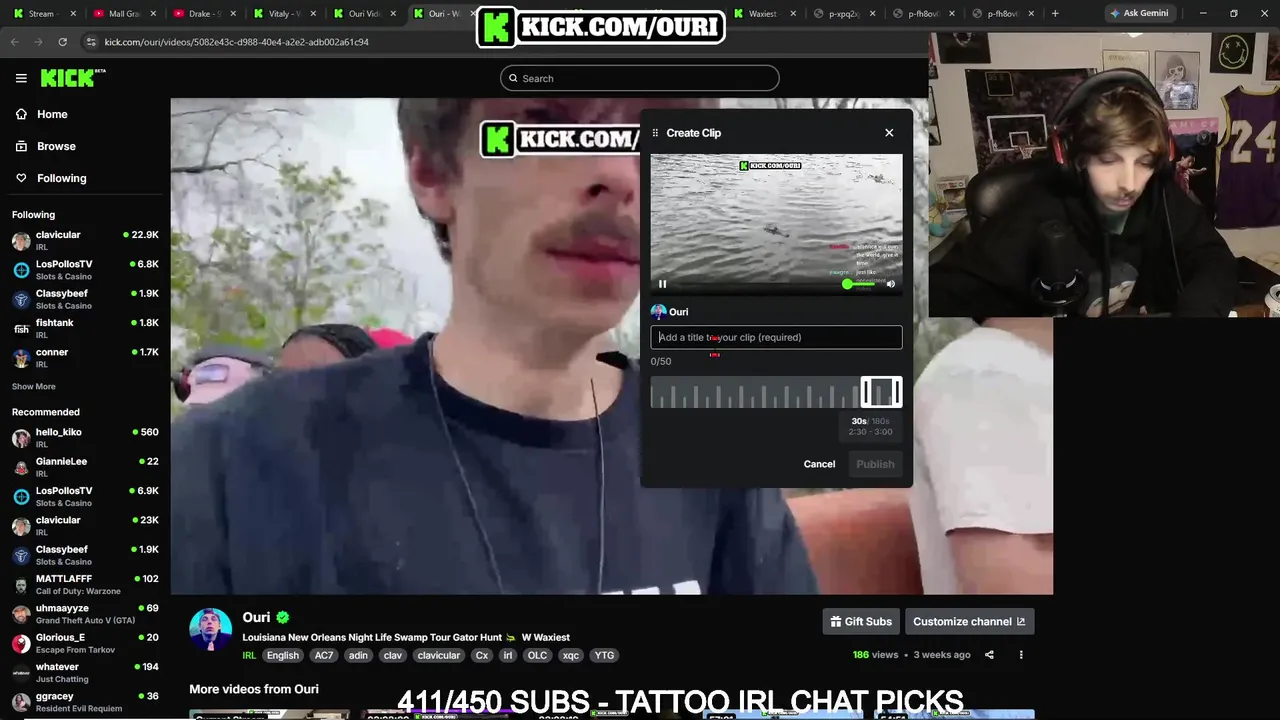Image resolution: width=1280 pixels, height=720 pixels.
Task: Open GiannieLee recommended channel
Action: (85, 467)
